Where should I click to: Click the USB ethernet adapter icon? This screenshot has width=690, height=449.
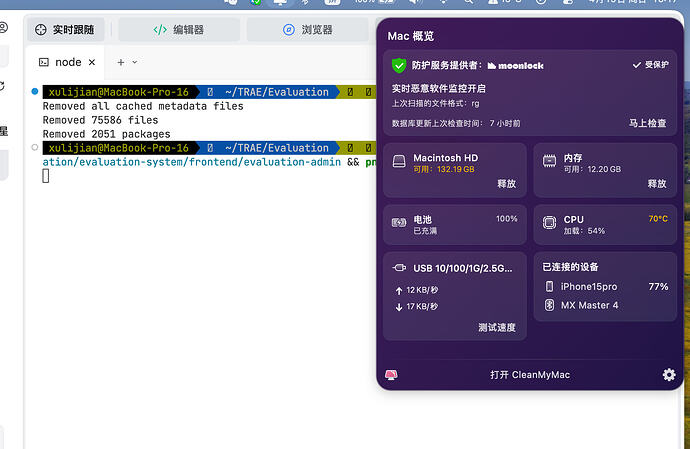coord(399,268)
